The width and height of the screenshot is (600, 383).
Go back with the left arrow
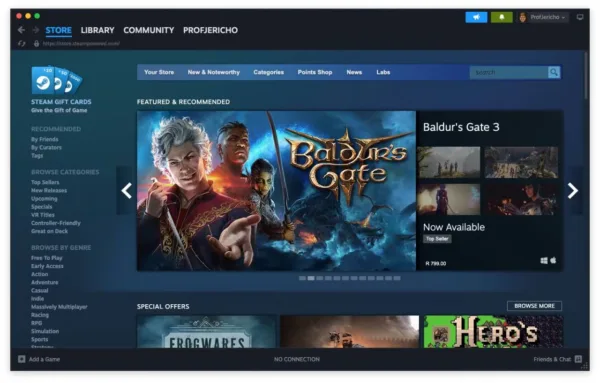point(21,30)
